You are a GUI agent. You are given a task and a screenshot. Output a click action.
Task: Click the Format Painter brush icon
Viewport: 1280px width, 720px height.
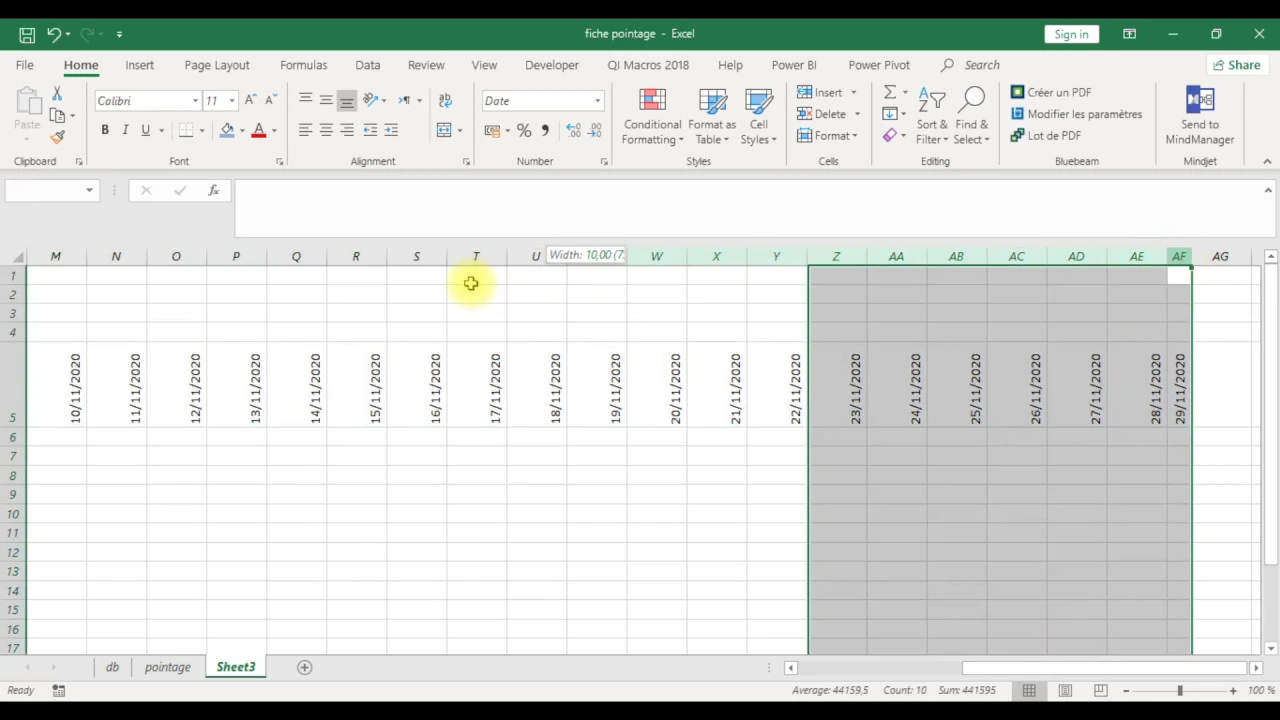[57, 137]
